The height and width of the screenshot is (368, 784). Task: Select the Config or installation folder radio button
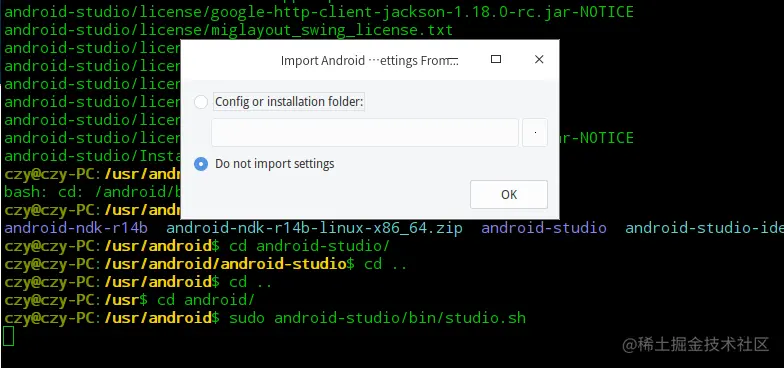click(x=200, y=102)
